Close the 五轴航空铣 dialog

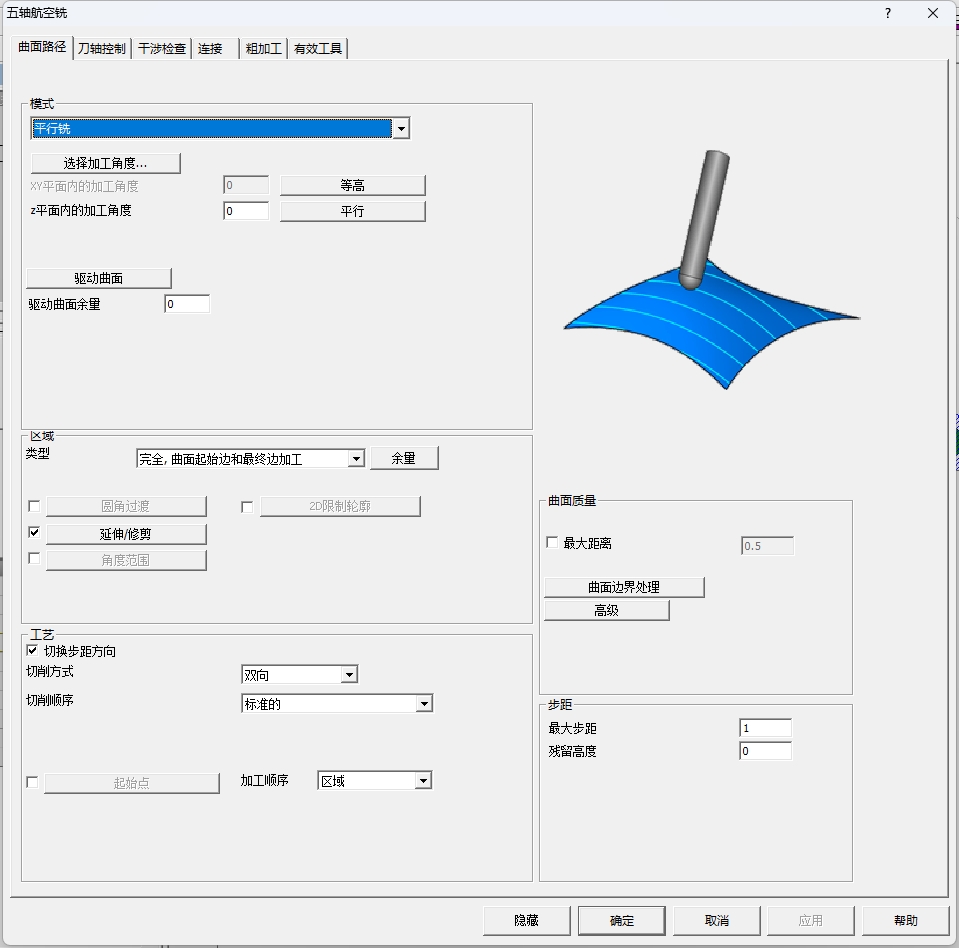point(933,13)
